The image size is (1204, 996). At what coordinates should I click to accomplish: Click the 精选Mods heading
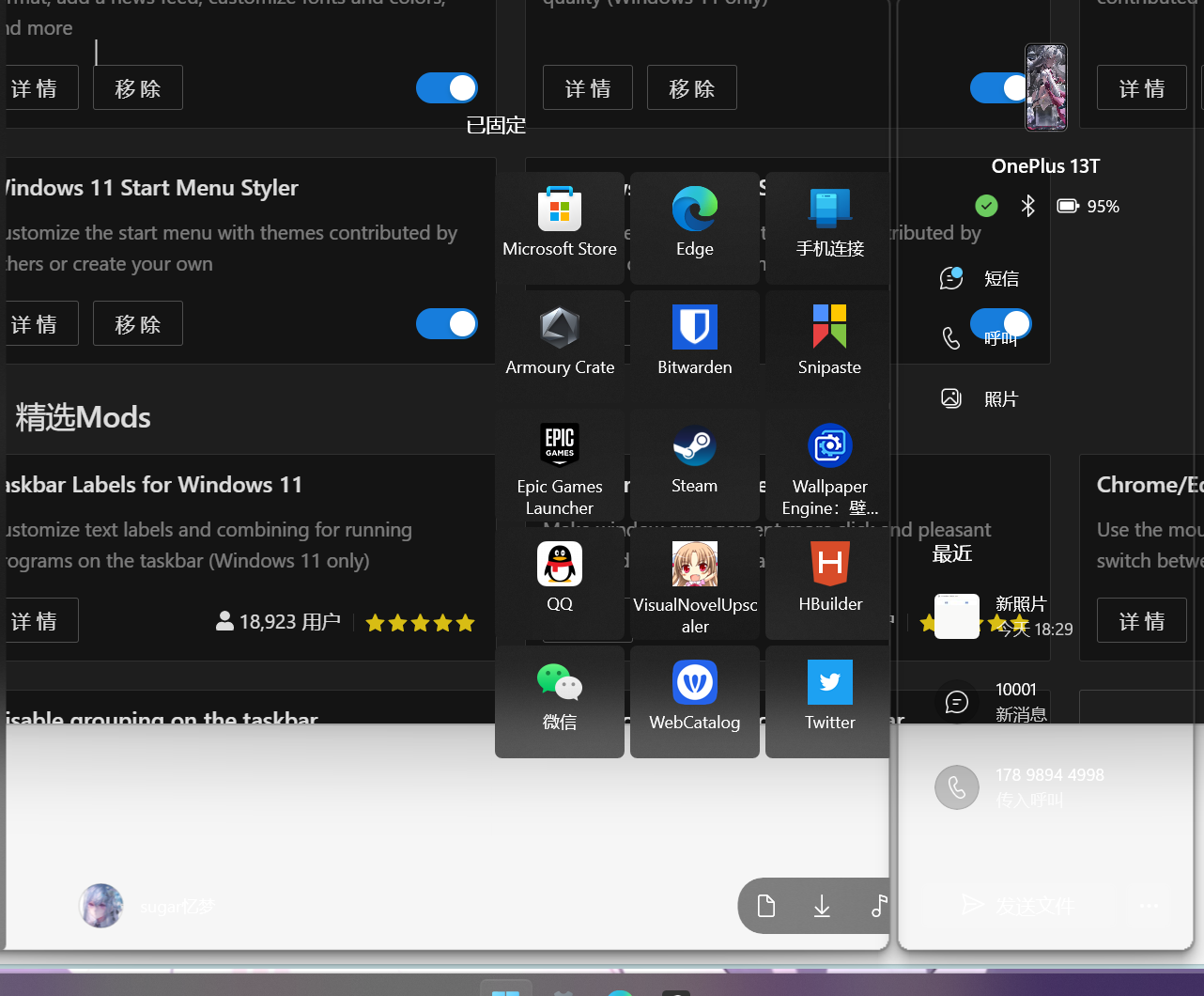pos(83,417)
